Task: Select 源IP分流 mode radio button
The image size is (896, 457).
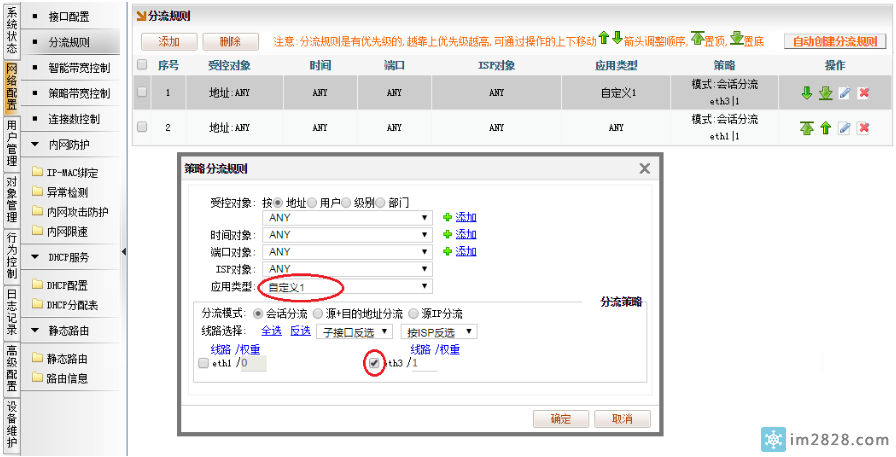Action: point(413,313)
